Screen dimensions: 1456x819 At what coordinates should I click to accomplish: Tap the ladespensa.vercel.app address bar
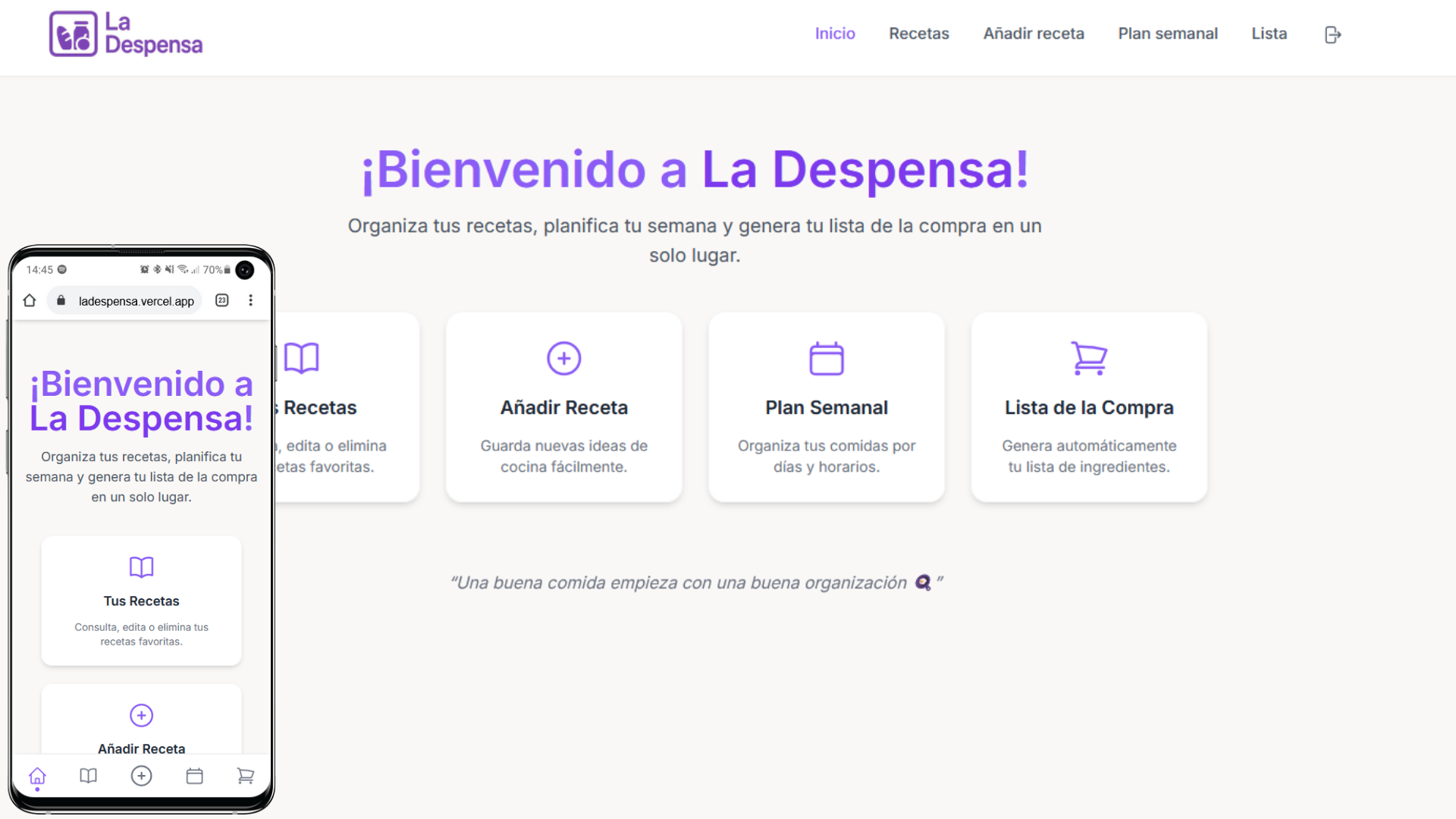pyautogui.click(x=136, y=300)
